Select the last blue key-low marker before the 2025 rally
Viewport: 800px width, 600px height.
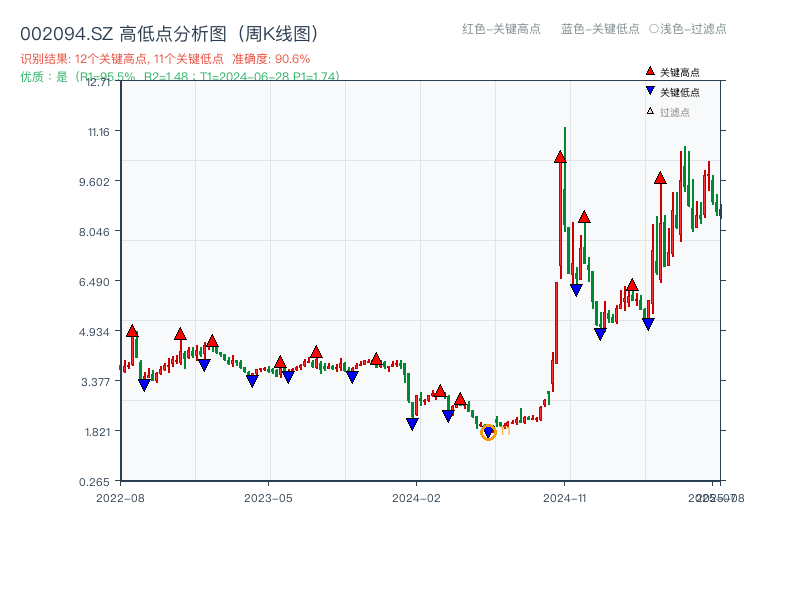[648, 324]
